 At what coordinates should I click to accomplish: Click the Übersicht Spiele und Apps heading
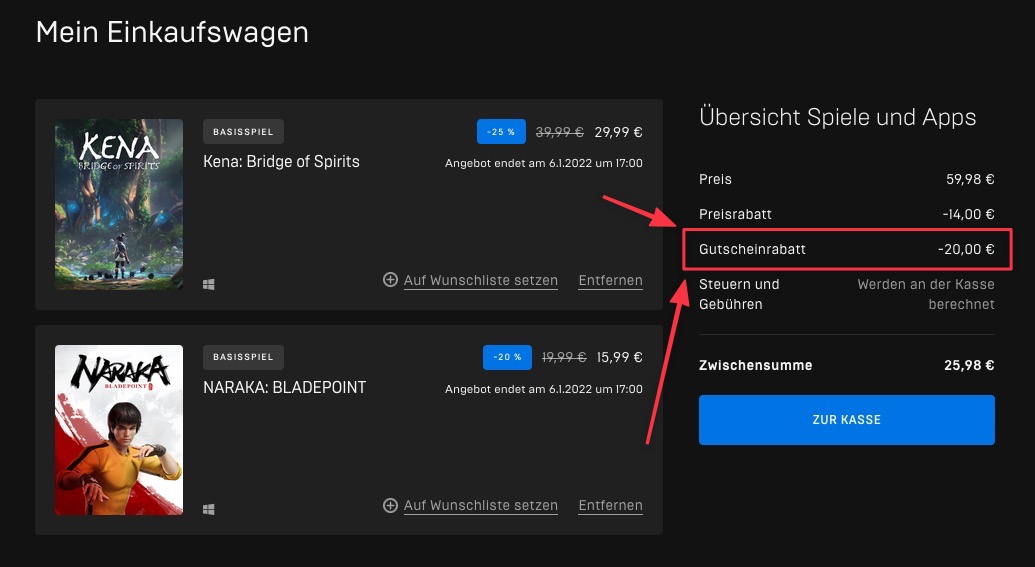point(838,117)
